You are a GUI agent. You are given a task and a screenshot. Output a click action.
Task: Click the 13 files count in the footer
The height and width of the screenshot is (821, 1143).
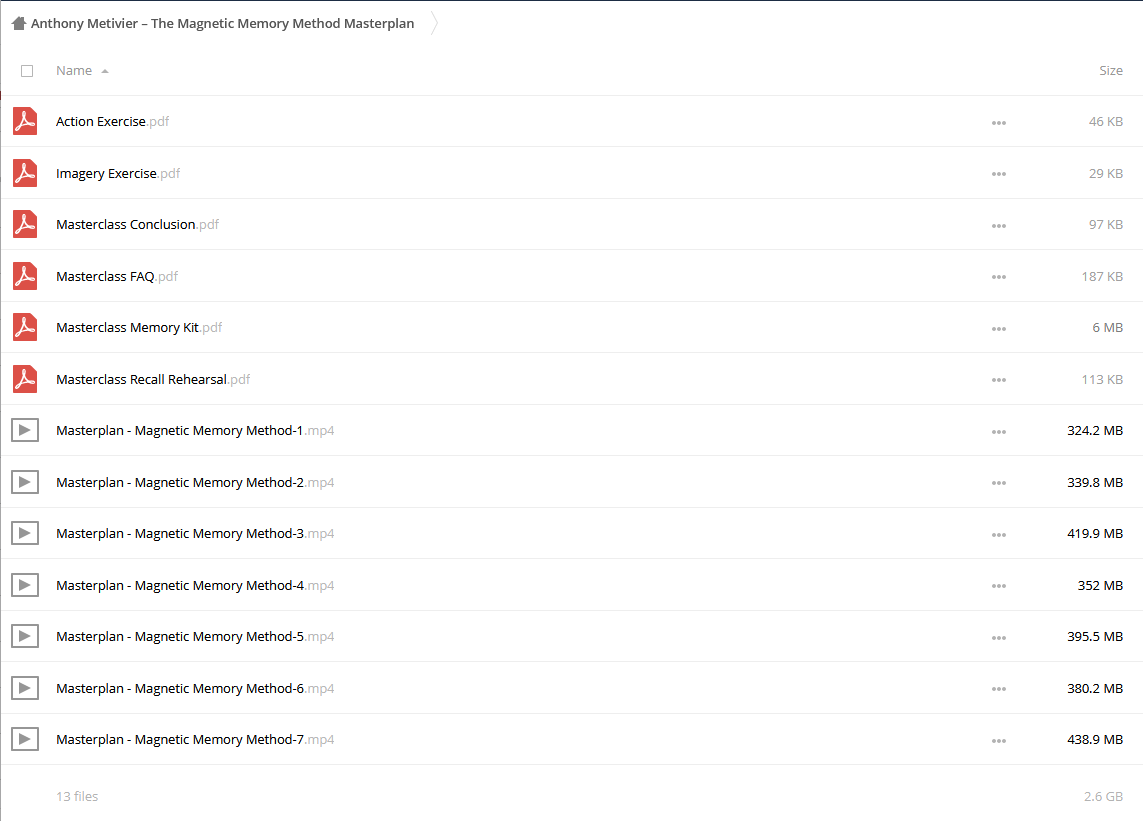[x=77, y=796]
